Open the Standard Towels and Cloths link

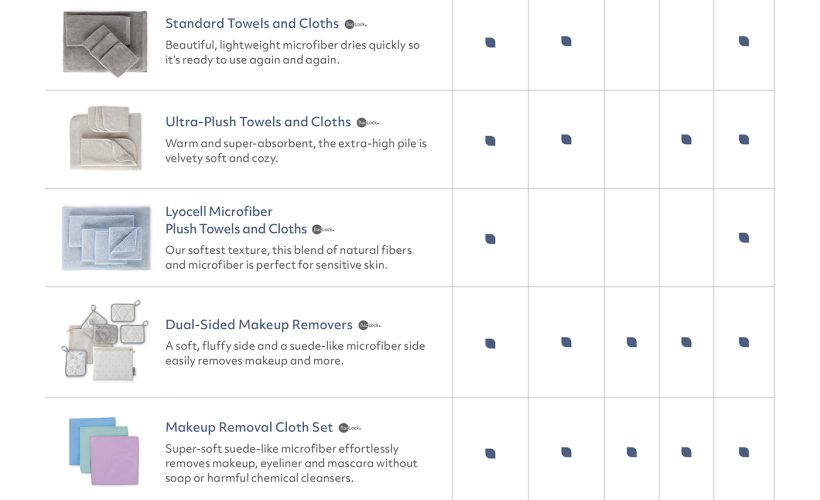click(251, 24)
